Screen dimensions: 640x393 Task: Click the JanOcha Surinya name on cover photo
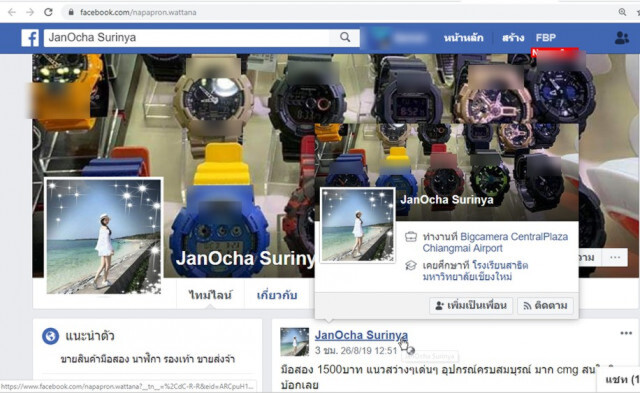pos(246,258)
